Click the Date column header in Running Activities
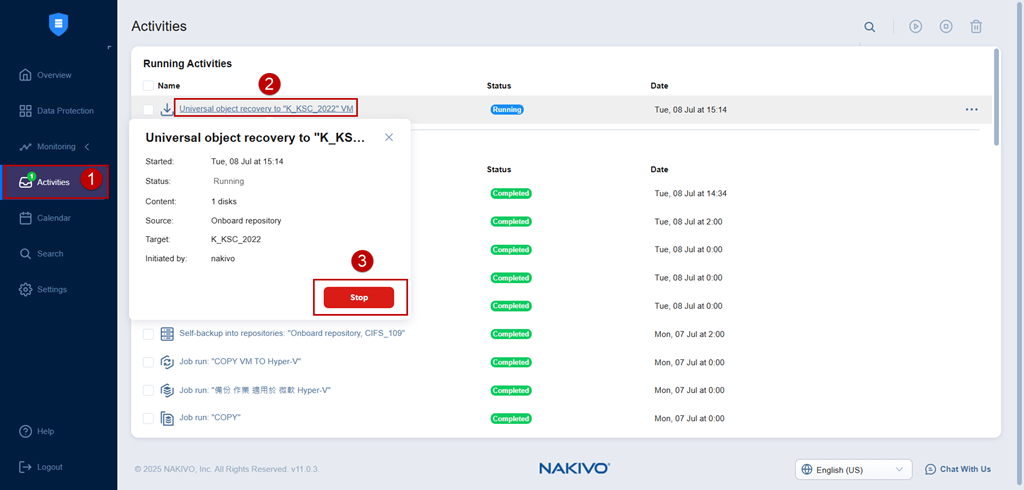The image size is (1024, 490). [659, 86]
